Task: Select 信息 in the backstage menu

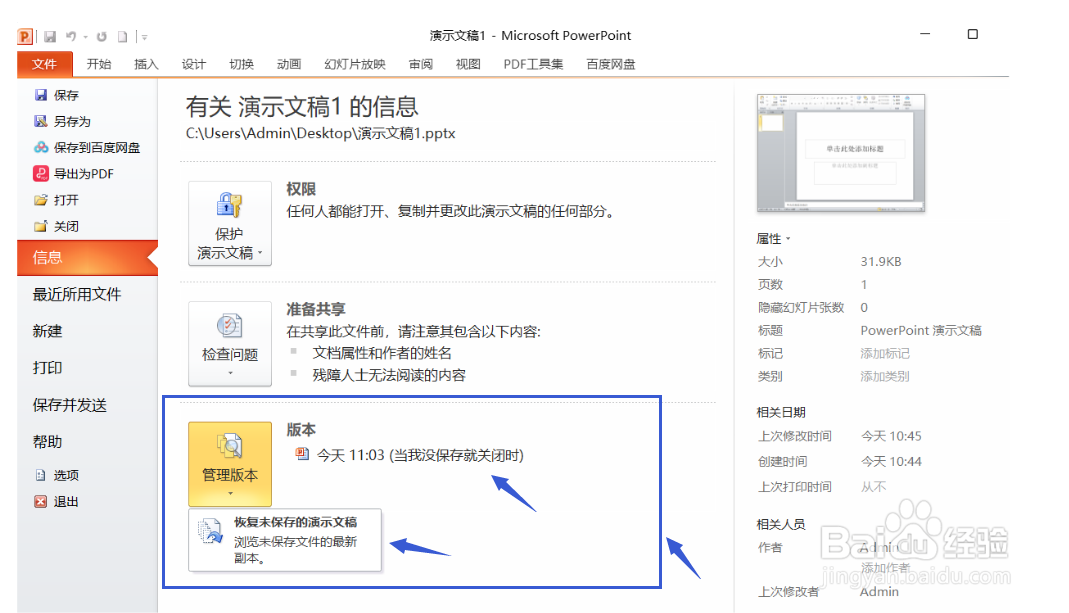Action: click(87, 258)
